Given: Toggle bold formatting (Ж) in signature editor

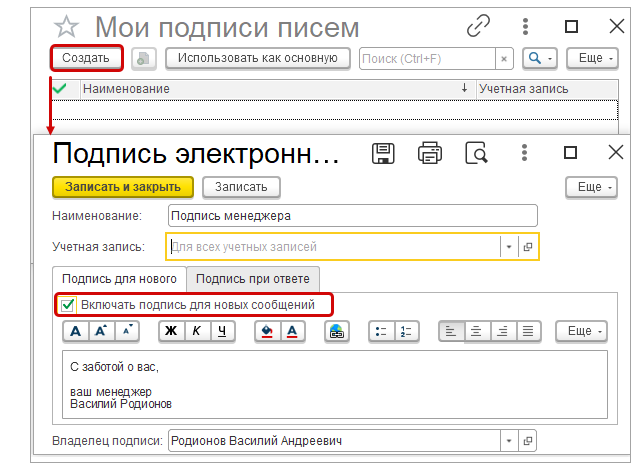Looking at the screenshot, I should point(170,331).
